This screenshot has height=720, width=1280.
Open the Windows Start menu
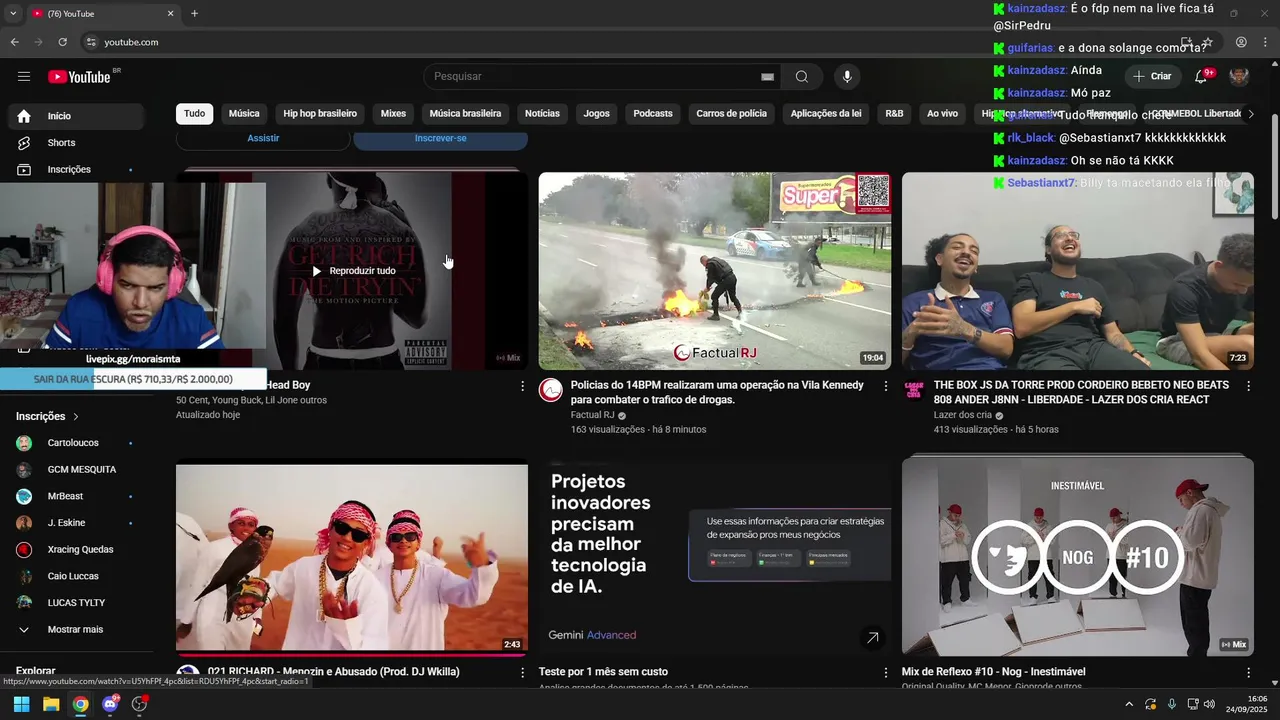(x=21, y=704)
